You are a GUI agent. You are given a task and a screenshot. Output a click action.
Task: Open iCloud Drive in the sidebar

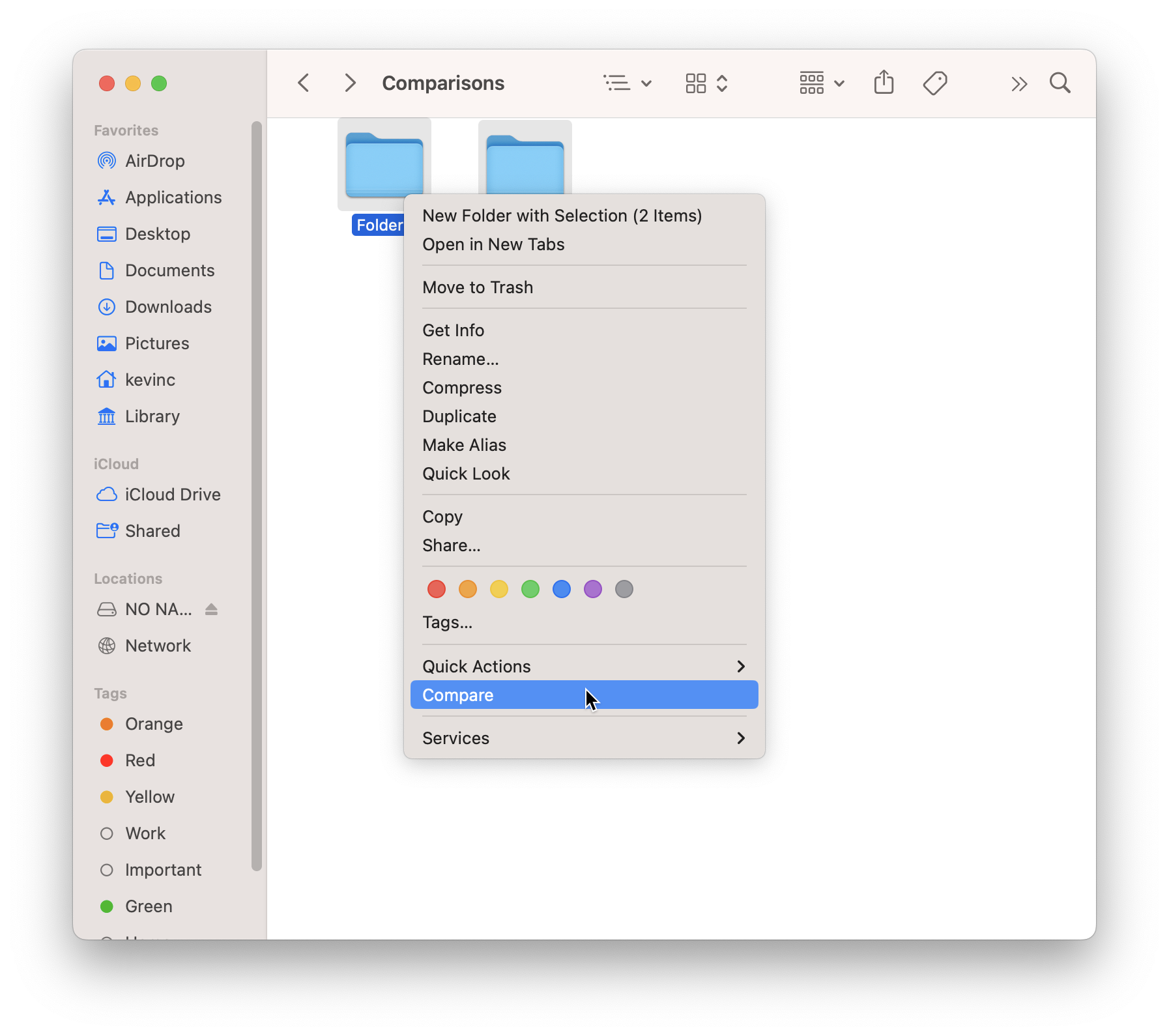(x=158, y=495)
